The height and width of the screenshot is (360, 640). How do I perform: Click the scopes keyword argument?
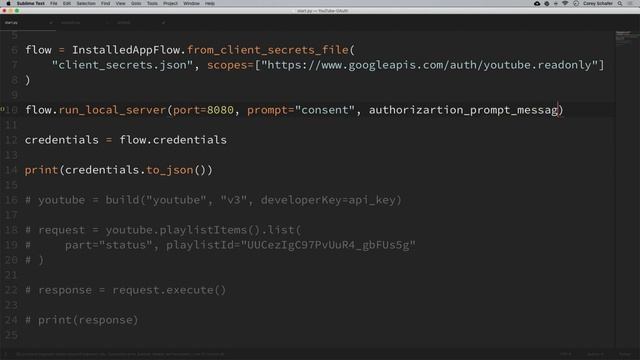point(227,65)
